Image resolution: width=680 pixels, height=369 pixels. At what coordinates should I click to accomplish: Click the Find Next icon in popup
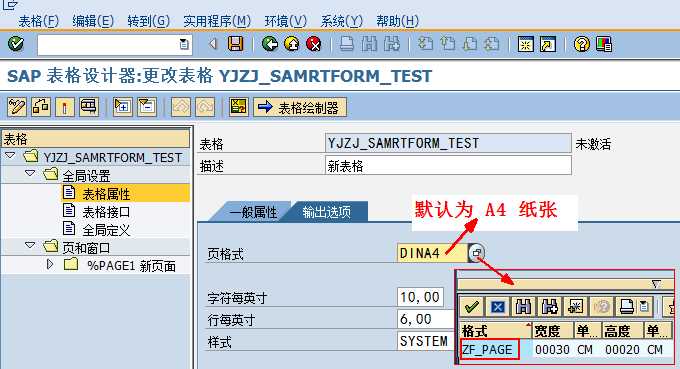549,307
